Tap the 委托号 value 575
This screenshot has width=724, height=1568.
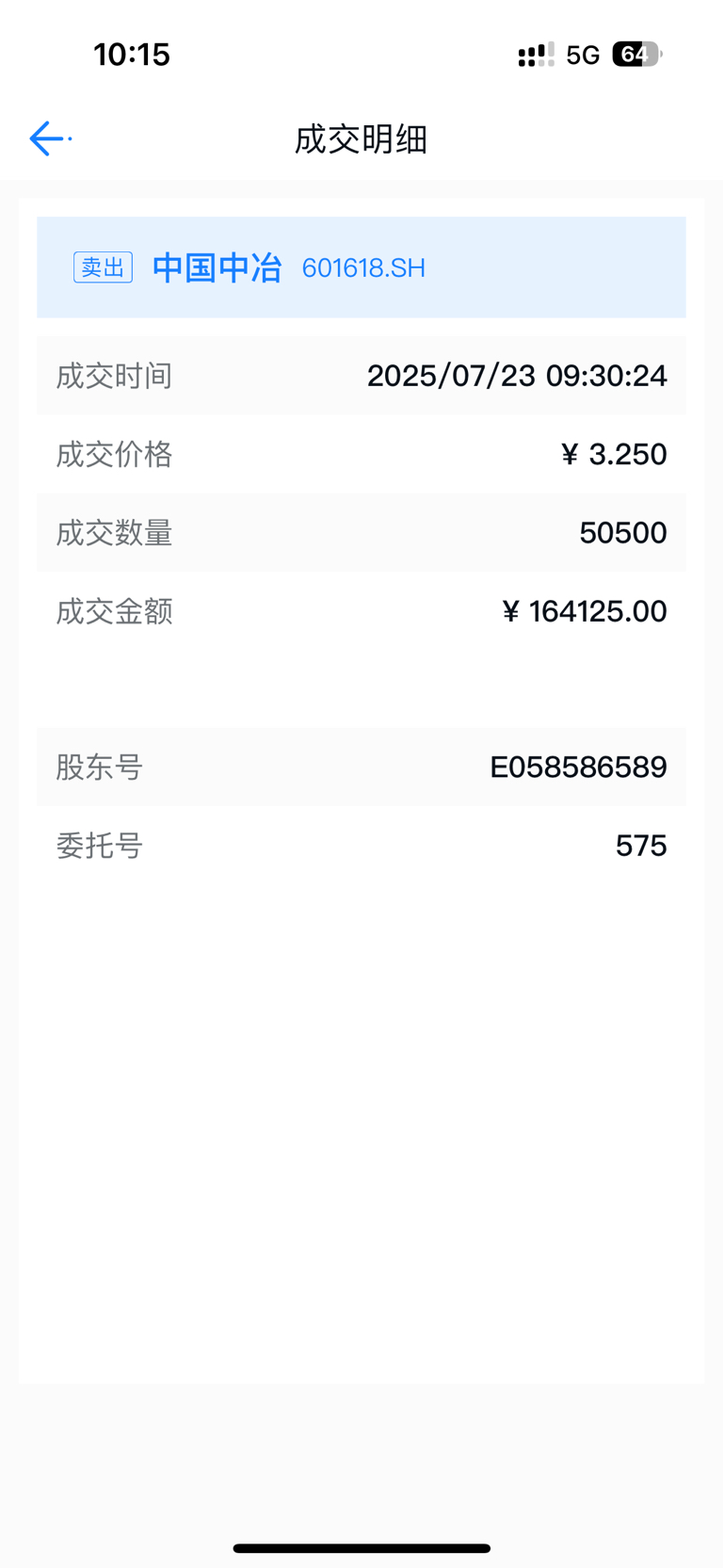641,846
